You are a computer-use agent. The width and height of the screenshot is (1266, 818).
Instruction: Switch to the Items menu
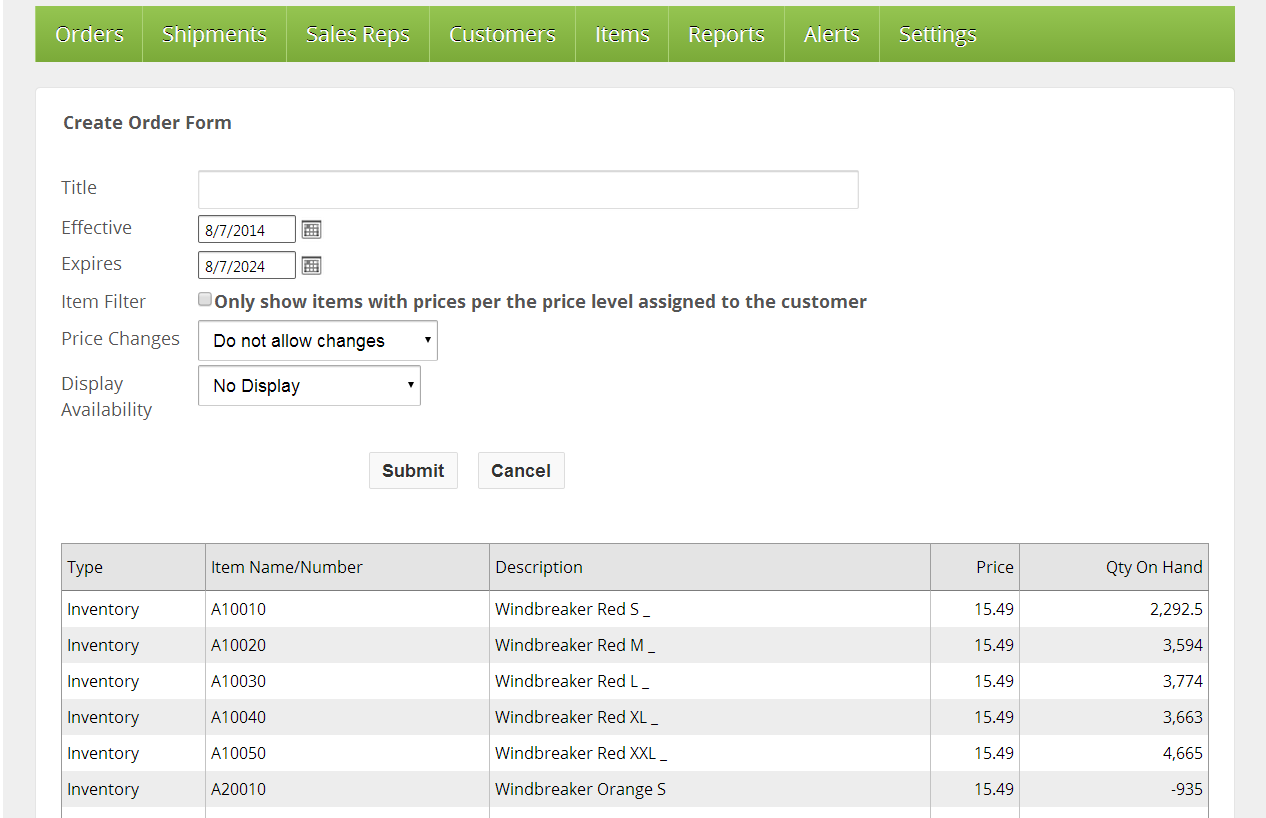[x=621, y=34]
